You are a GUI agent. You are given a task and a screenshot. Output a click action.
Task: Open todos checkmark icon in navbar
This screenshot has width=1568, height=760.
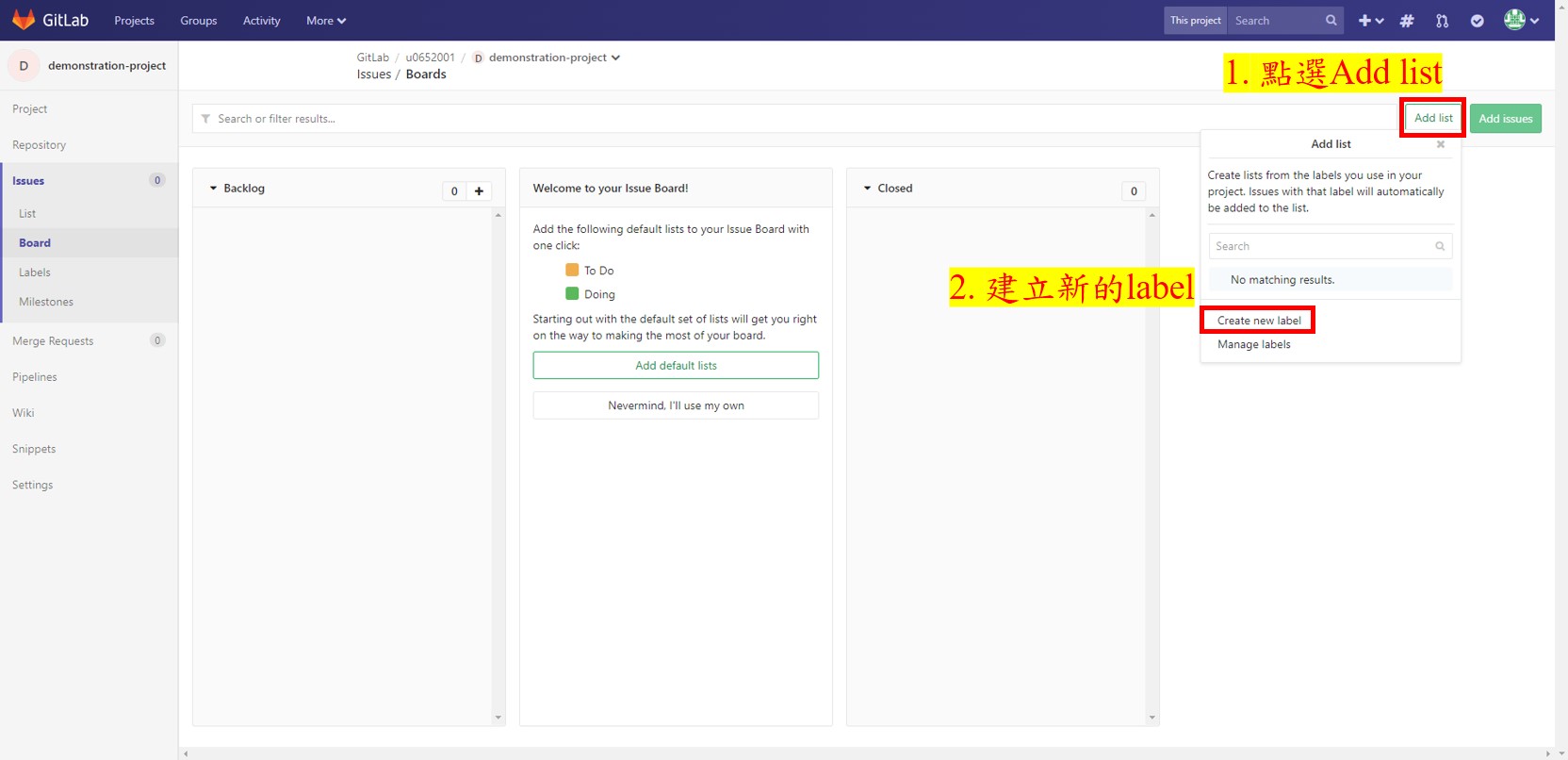point(1477,21)
